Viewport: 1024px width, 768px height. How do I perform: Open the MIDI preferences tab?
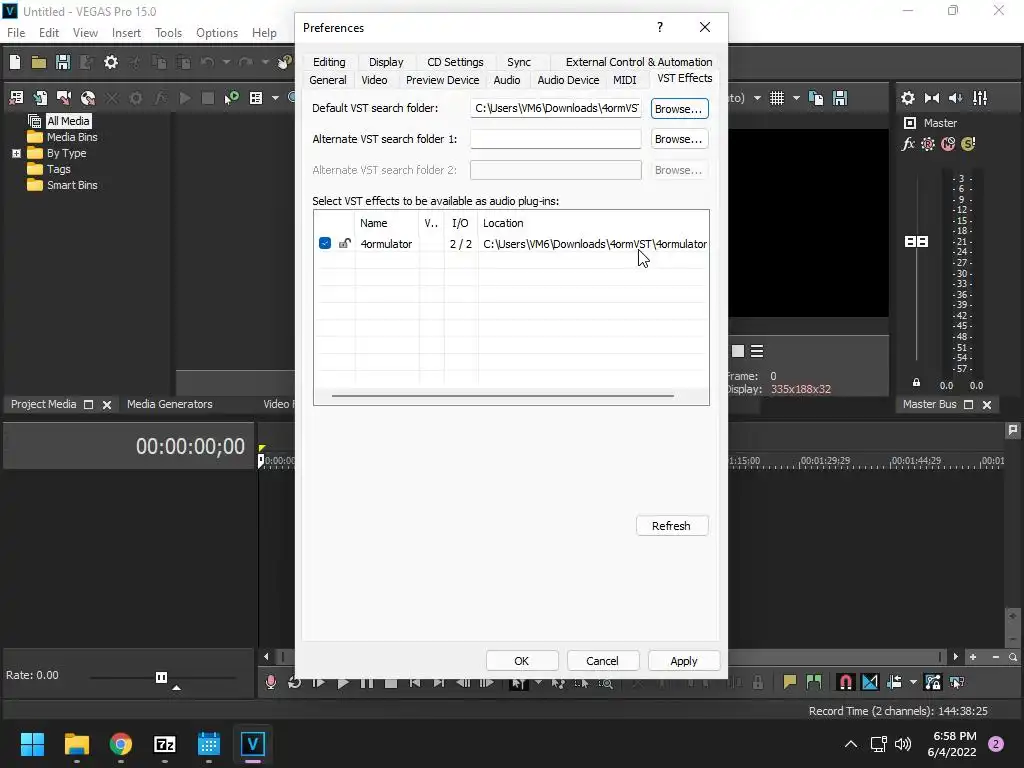tap(624, 80)
